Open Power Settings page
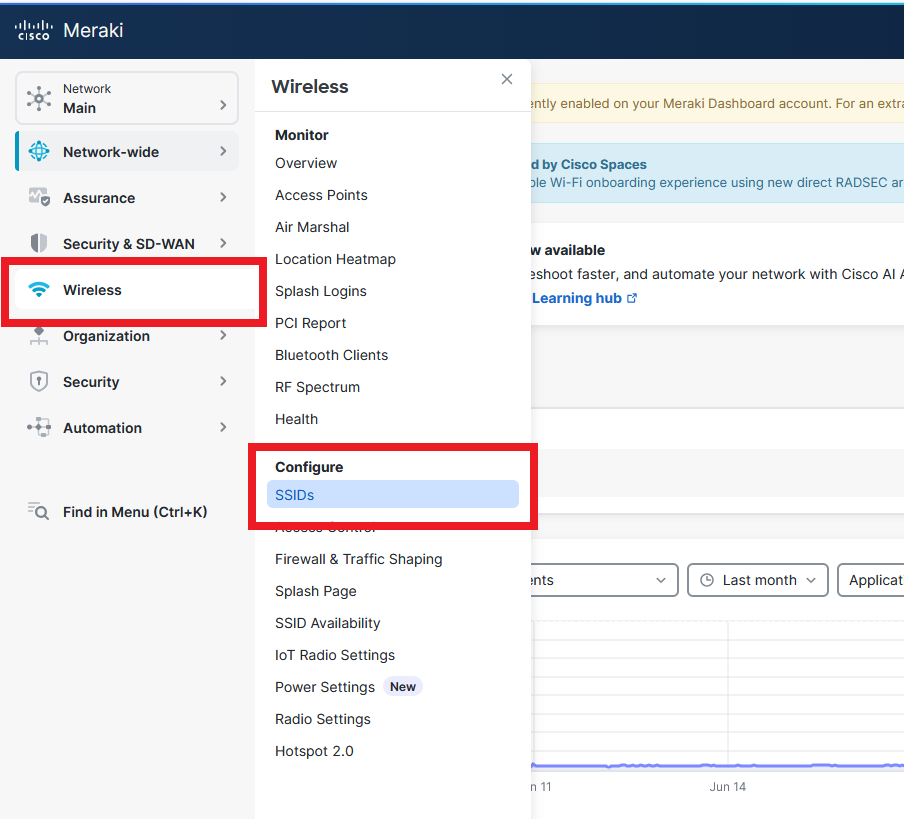The height and width of the screenshot is (819, 904). click(x=325, y=687)
